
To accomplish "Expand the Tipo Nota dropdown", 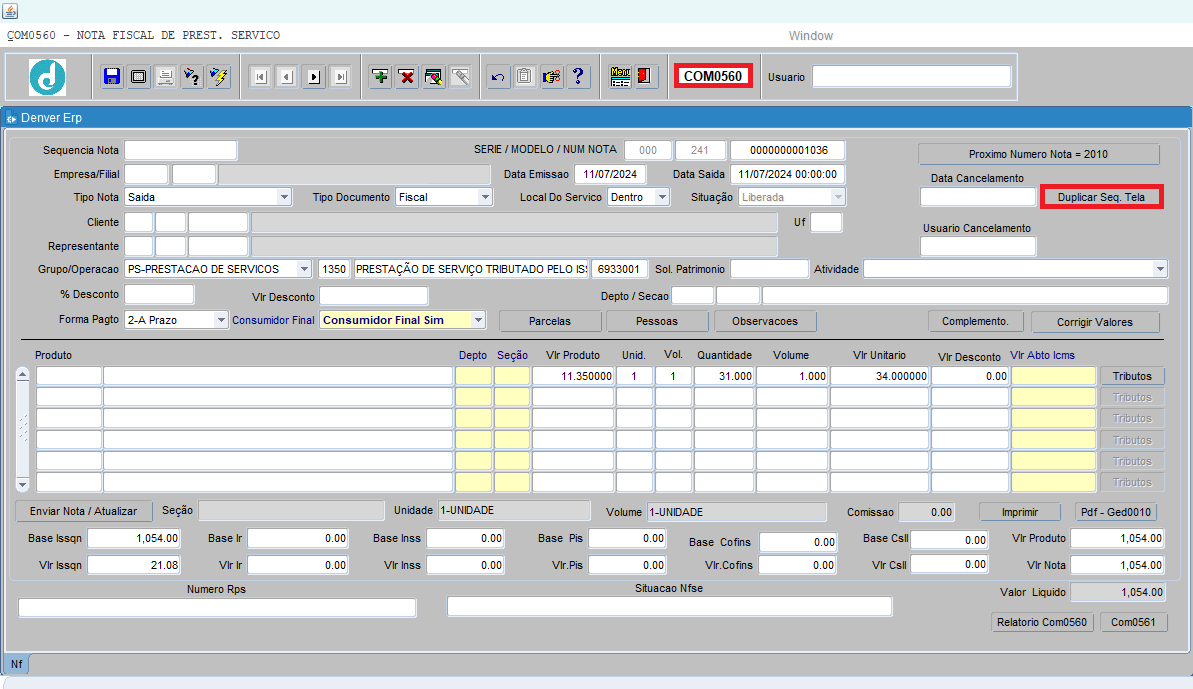I will point(284,198).
